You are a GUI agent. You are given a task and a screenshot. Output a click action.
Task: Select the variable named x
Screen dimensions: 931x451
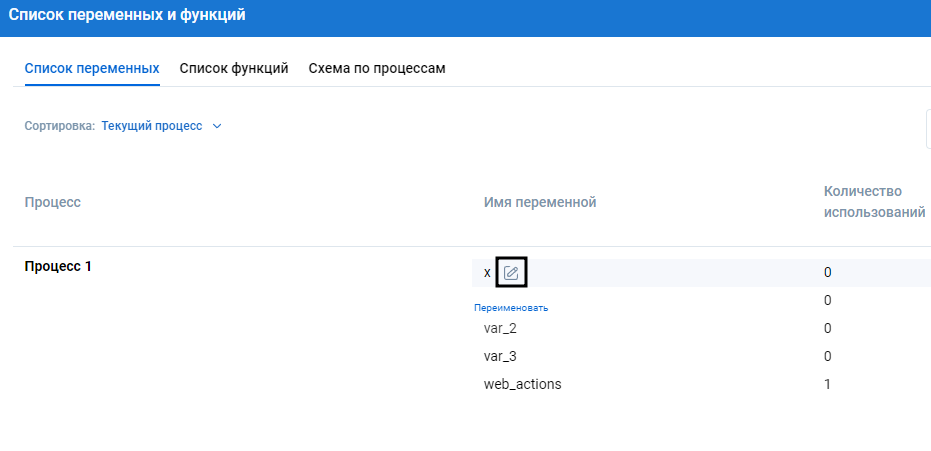coord(487,272)
